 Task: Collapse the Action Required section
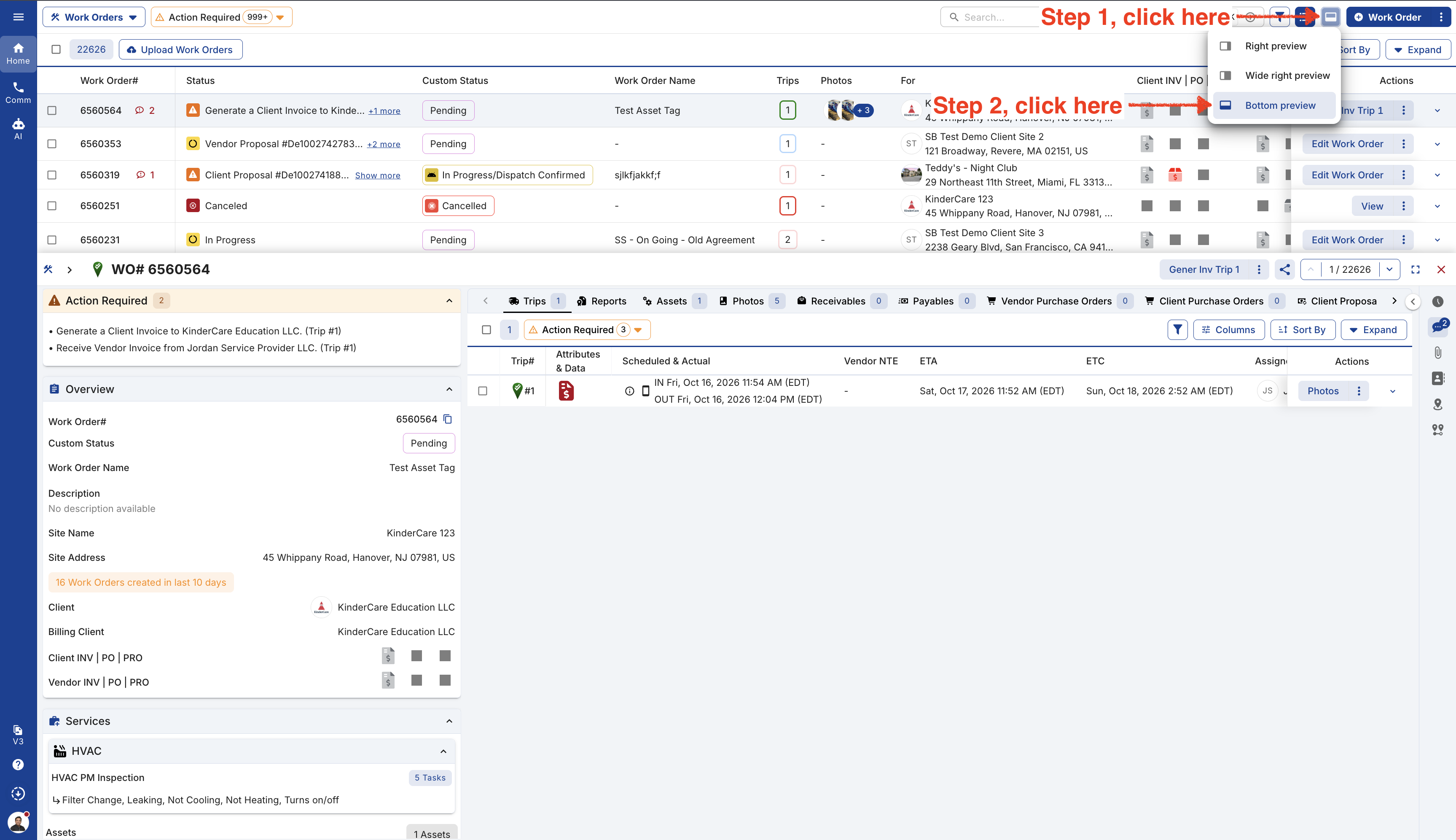coord(449,301)
